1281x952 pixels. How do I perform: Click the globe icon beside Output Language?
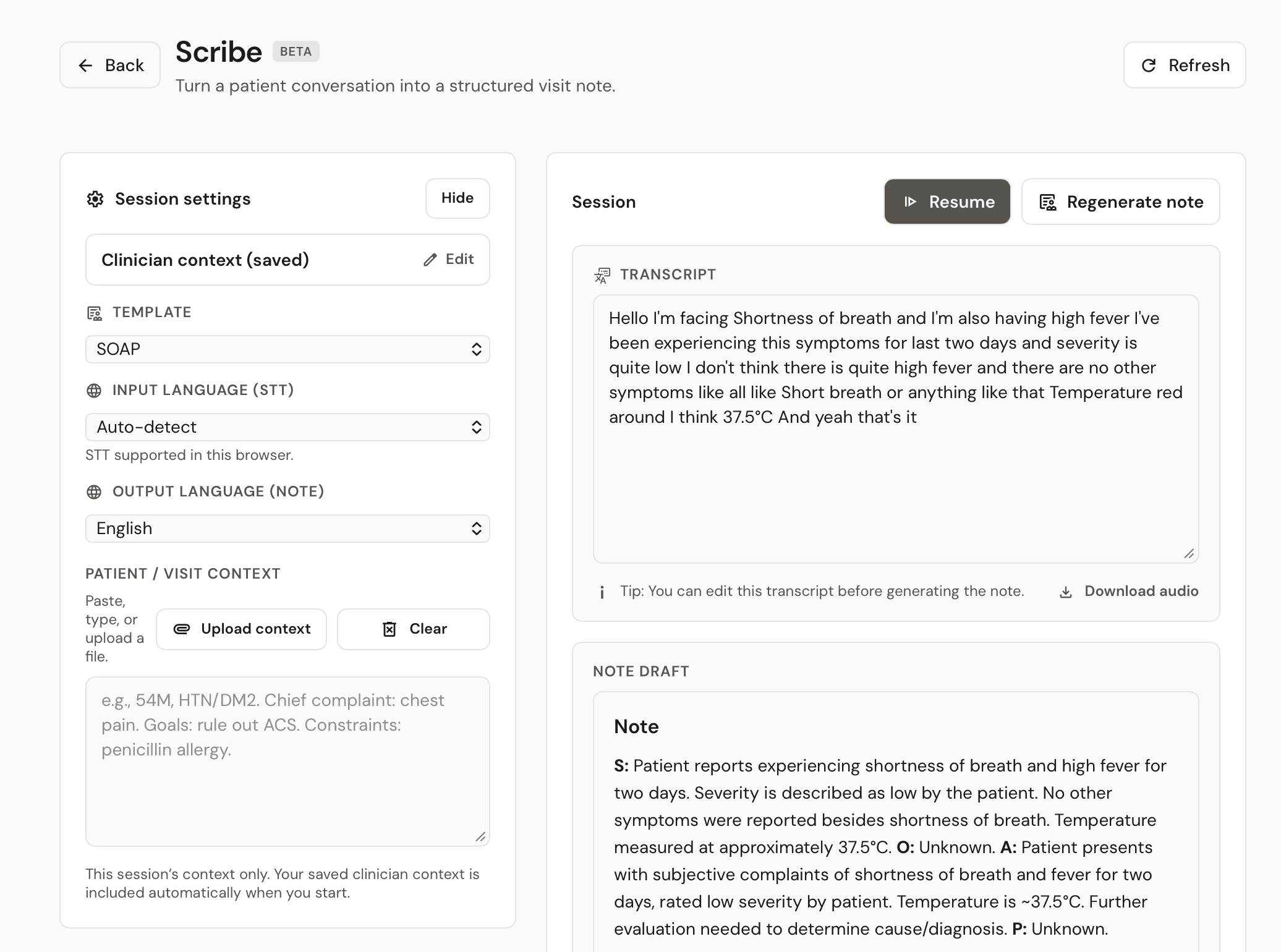point(93,491)
